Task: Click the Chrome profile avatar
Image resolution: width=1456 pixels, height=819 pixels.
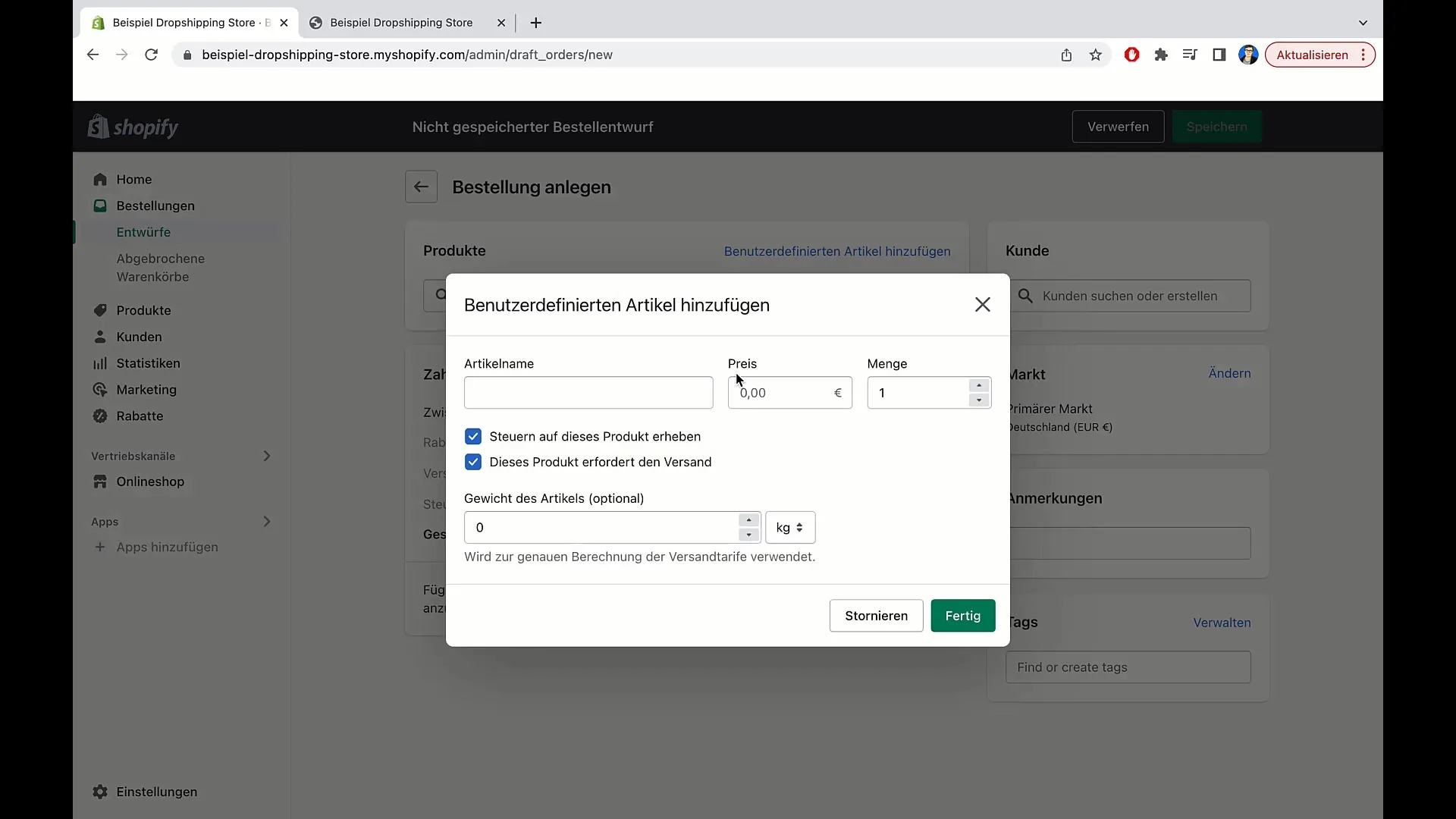Action: tap(1248, 55)
